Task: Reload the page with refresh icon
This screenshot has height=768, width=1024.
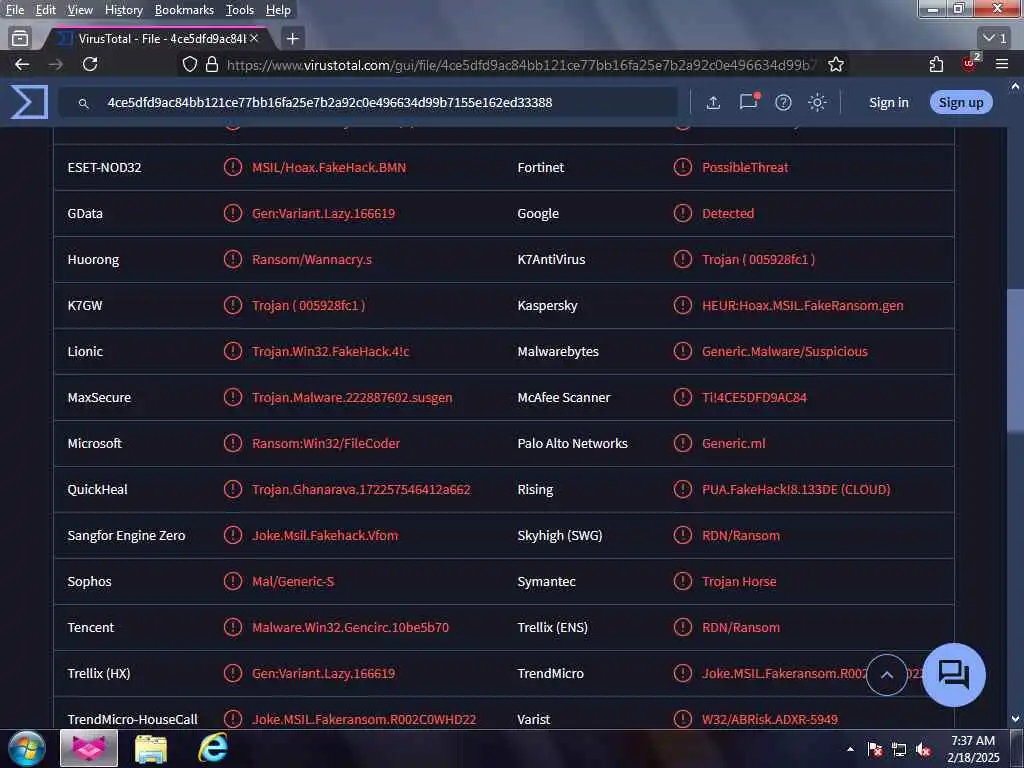Action: [x=90, y=64]
